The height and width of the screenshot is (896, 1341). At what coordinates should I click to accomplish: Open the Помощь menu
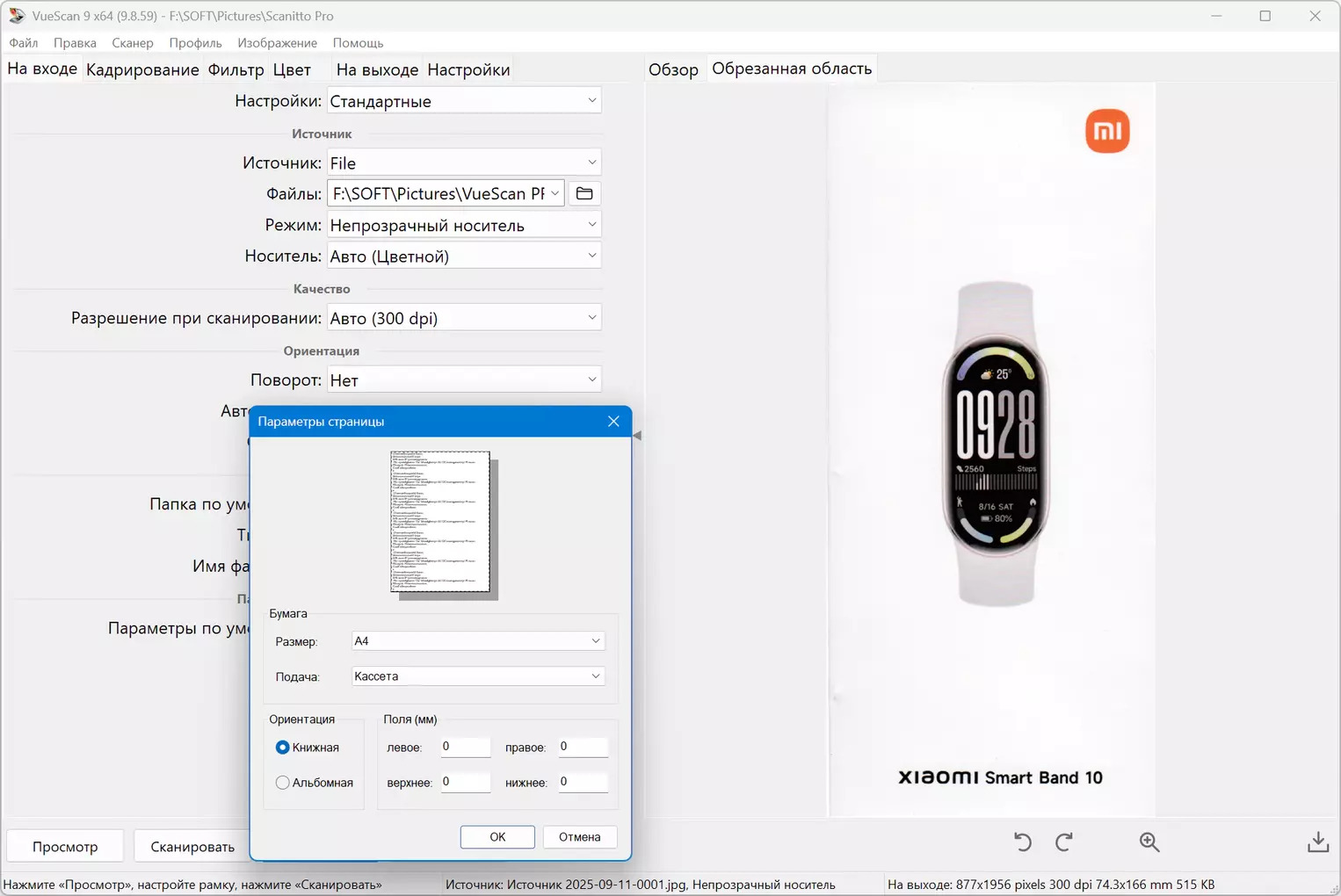pos(358,43)
